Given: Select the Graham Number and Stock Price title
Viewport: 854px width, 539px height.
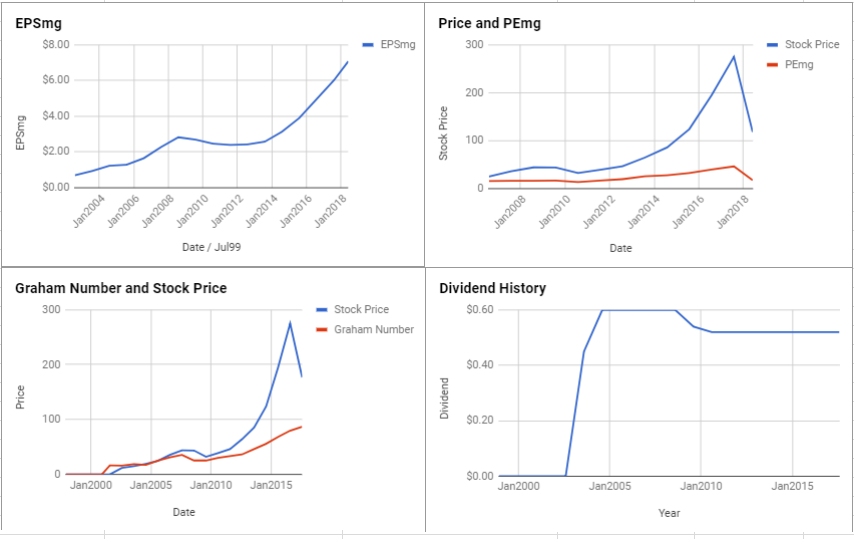Looking at the screenshot, I should point(121,288).
